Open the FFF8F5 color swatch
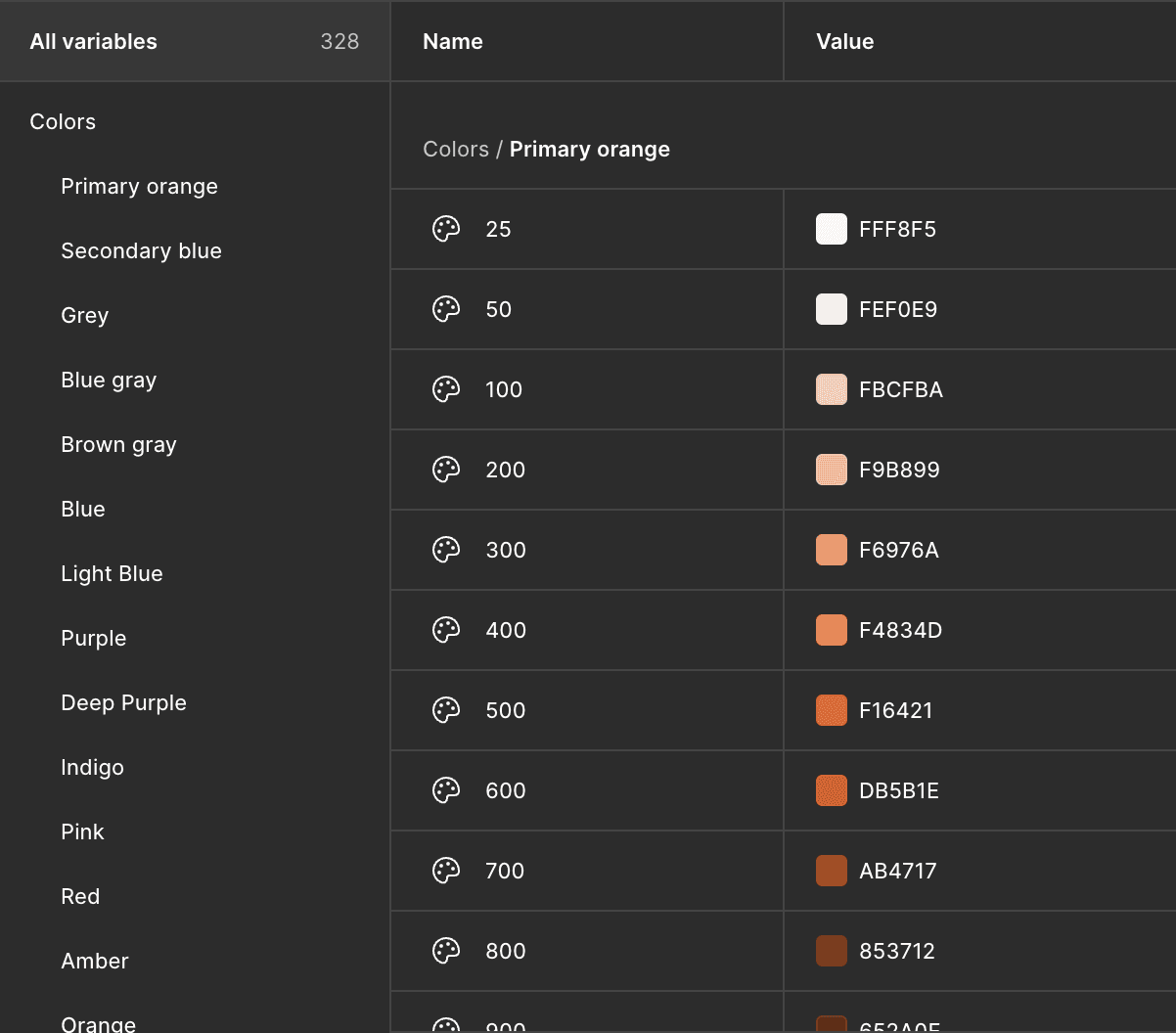This screenshot has width=1176, height=1033. pos(832,229)
